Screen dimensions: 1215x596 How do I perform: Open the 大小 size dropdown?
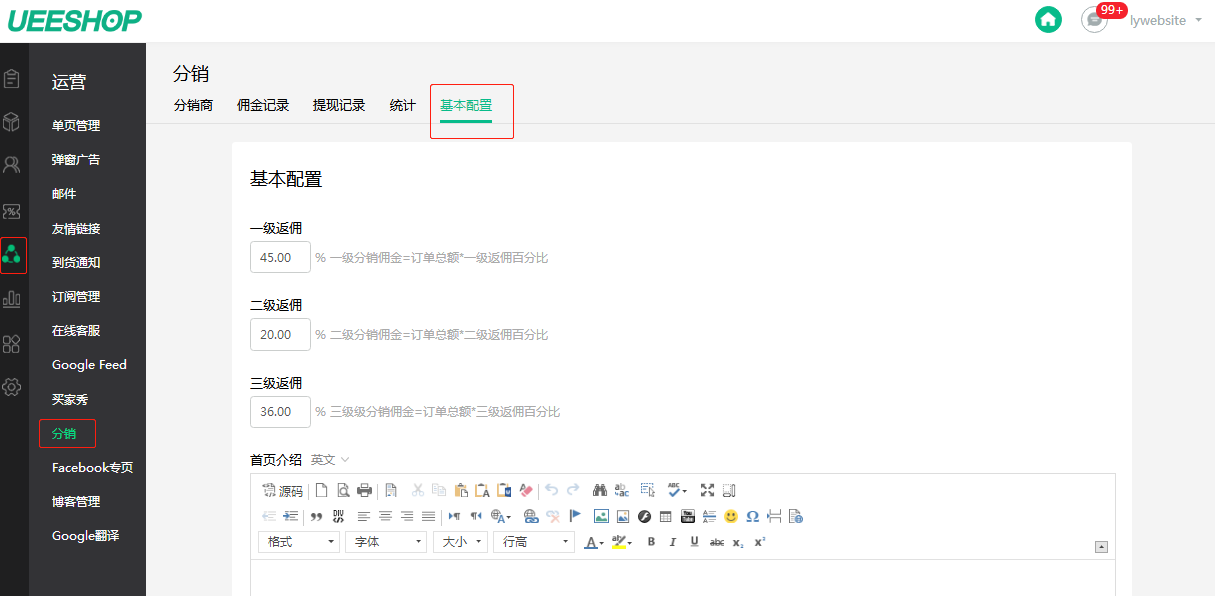click(460, 542)
